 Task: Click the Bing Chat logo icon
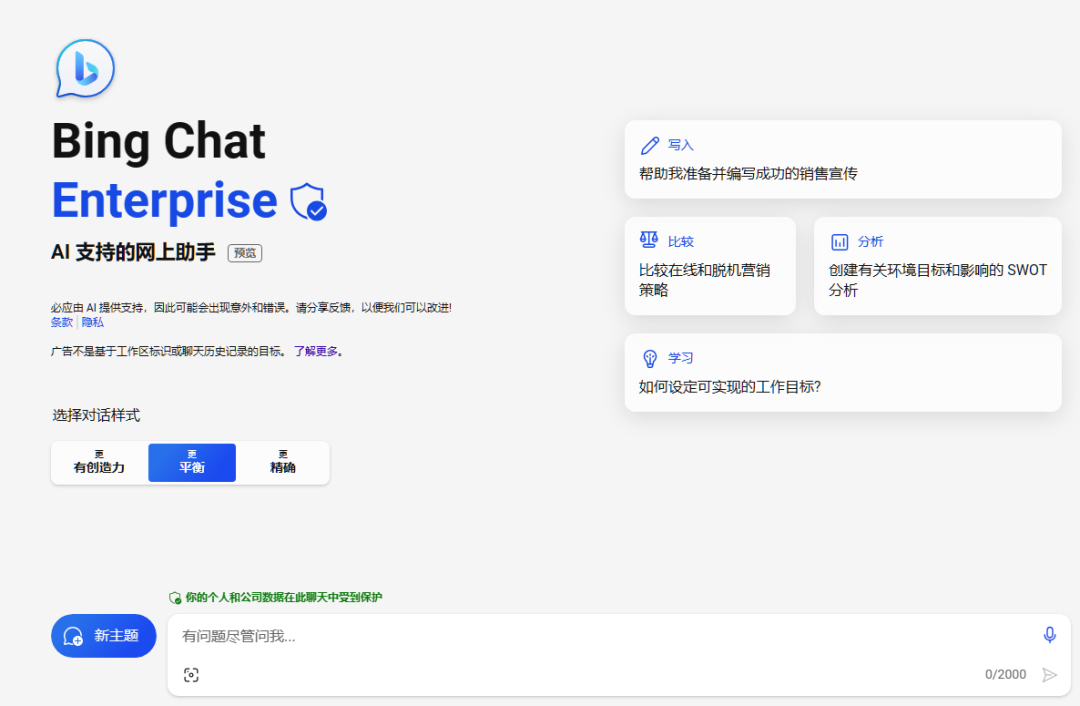coord(84,68)
